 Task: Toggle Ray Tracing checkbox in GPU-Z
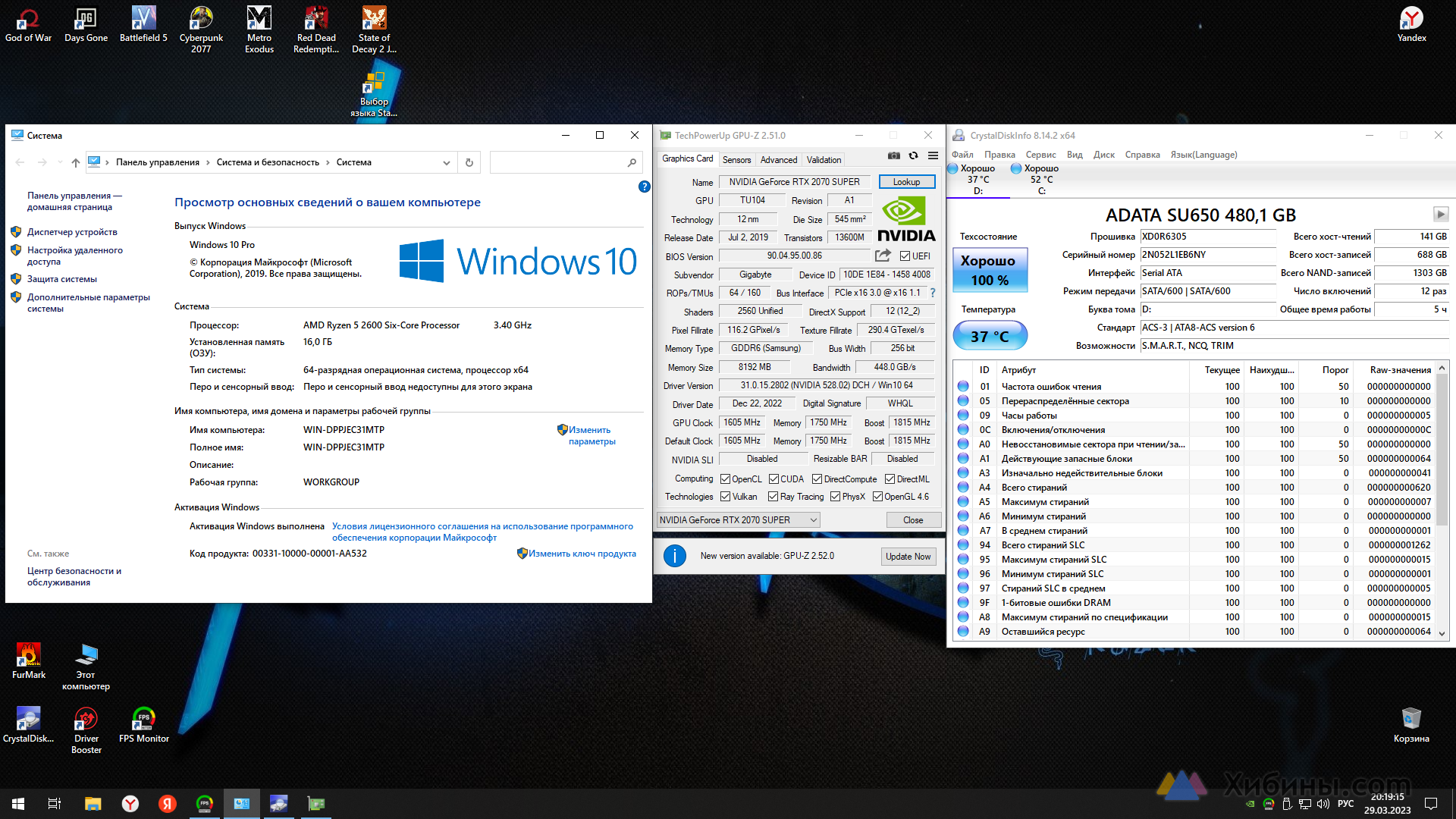point(773,497)
